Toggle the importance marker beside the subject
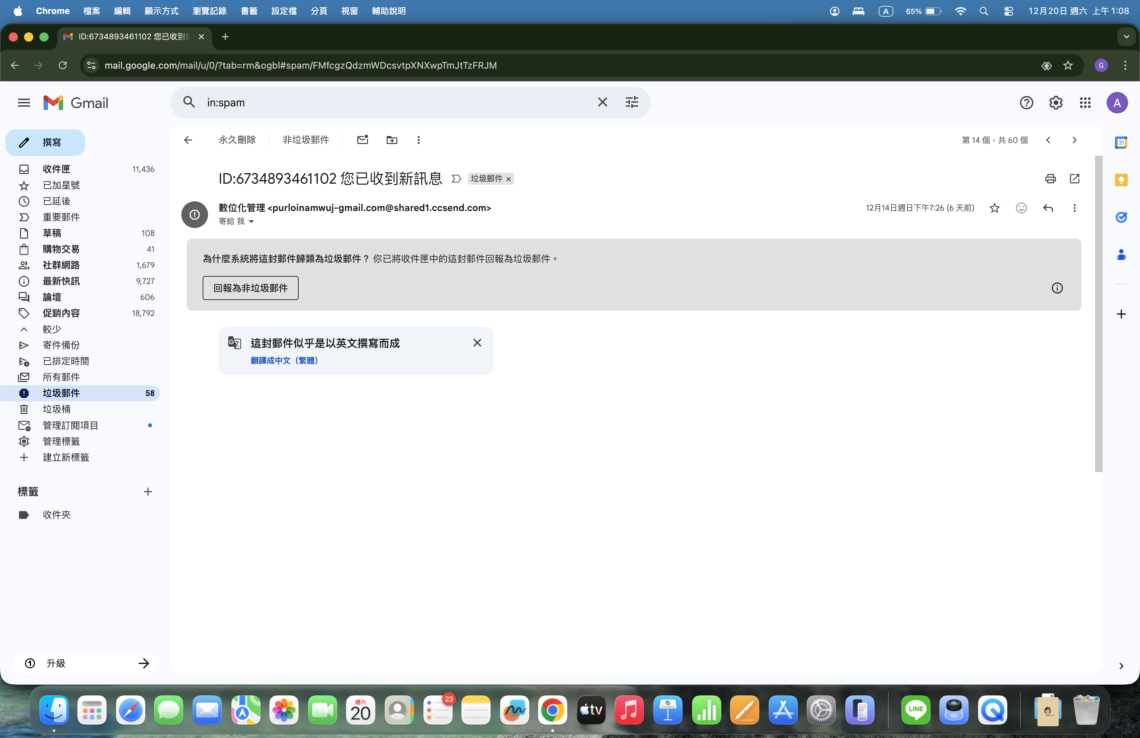The image size is (1140, 738). (x=456, y=178)
